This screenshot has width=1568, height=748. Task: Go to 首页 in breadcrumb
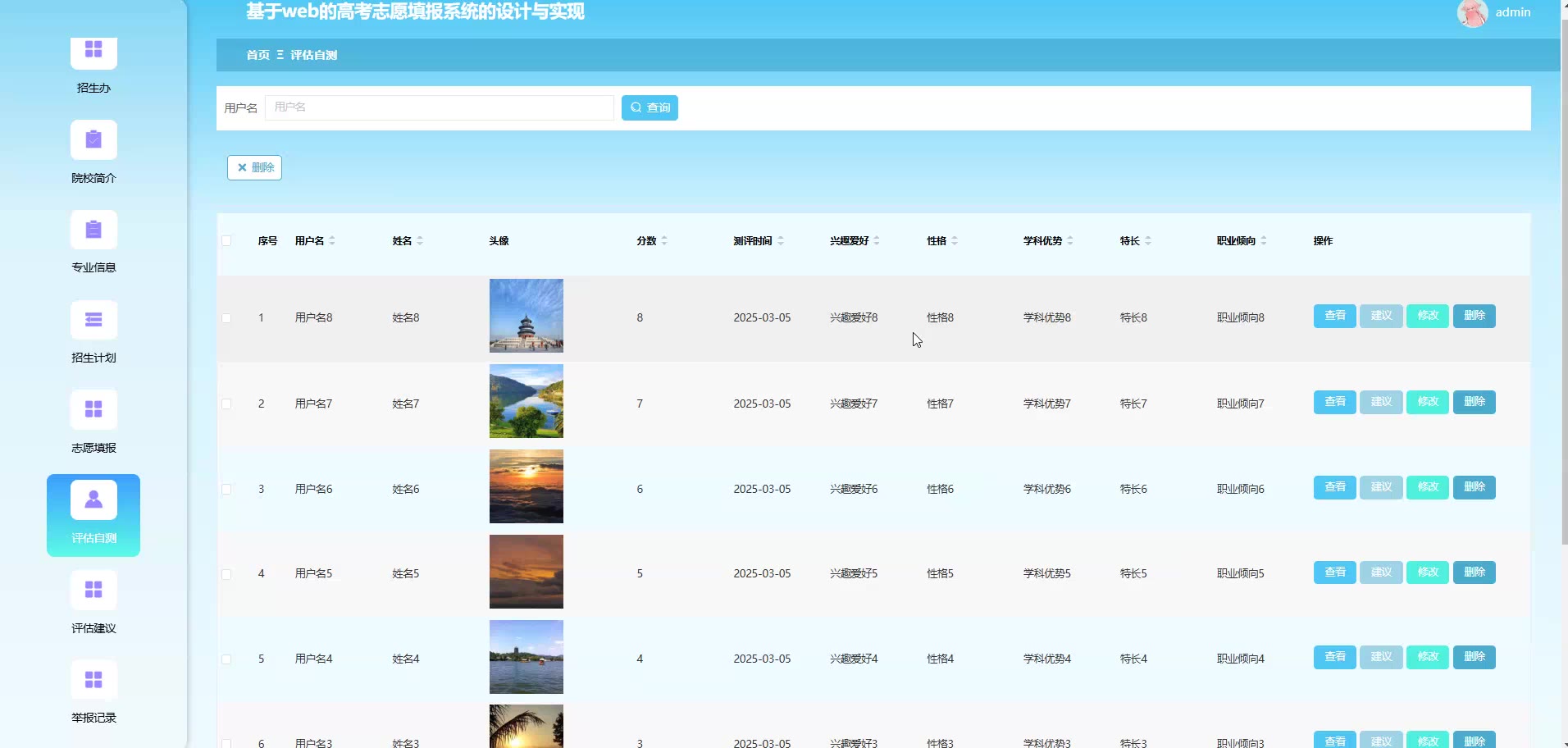pos(258,55)
